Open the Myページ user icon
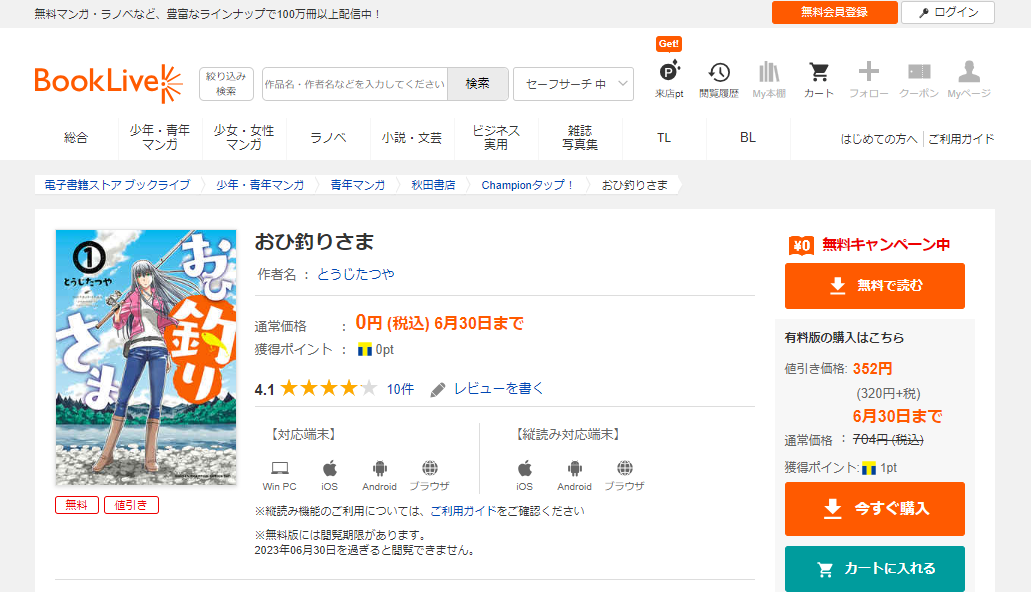 [x=968, y=73]
